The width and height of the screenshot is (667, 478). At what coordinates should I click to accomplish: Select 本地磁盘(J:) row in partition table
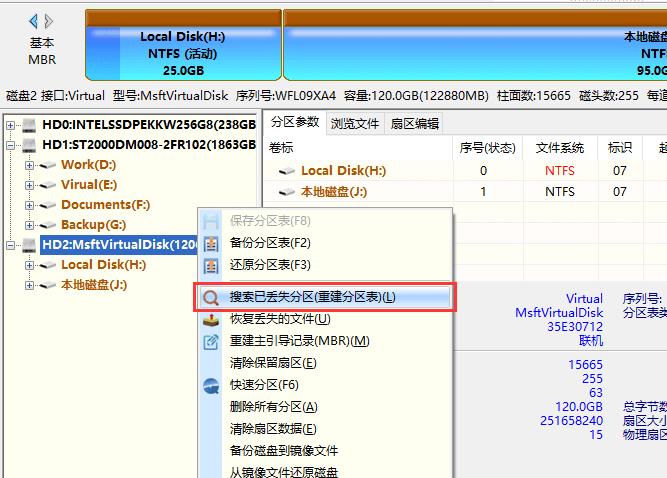point(465,192)
